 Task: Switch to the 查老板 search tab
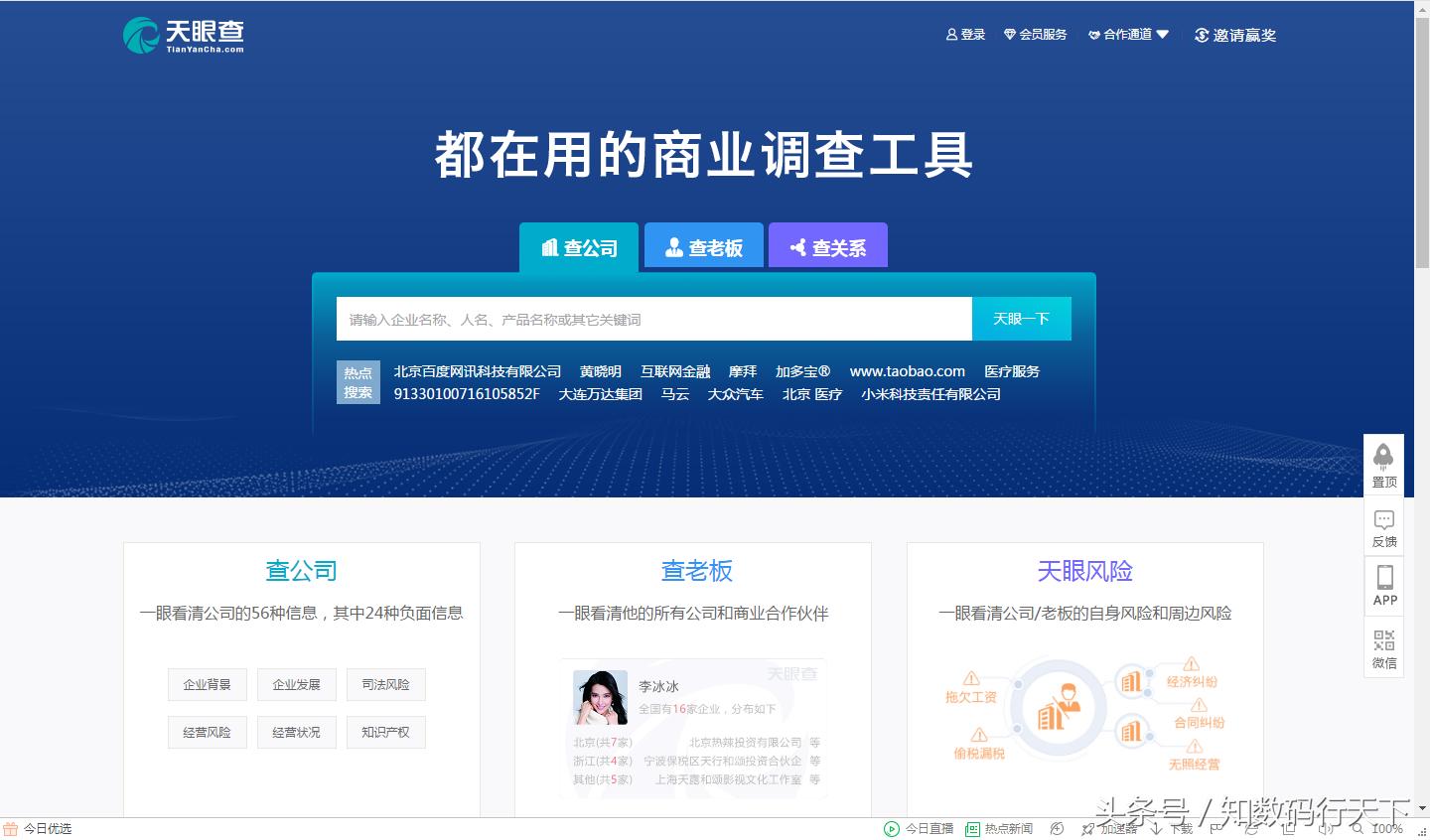pos(703,246)
